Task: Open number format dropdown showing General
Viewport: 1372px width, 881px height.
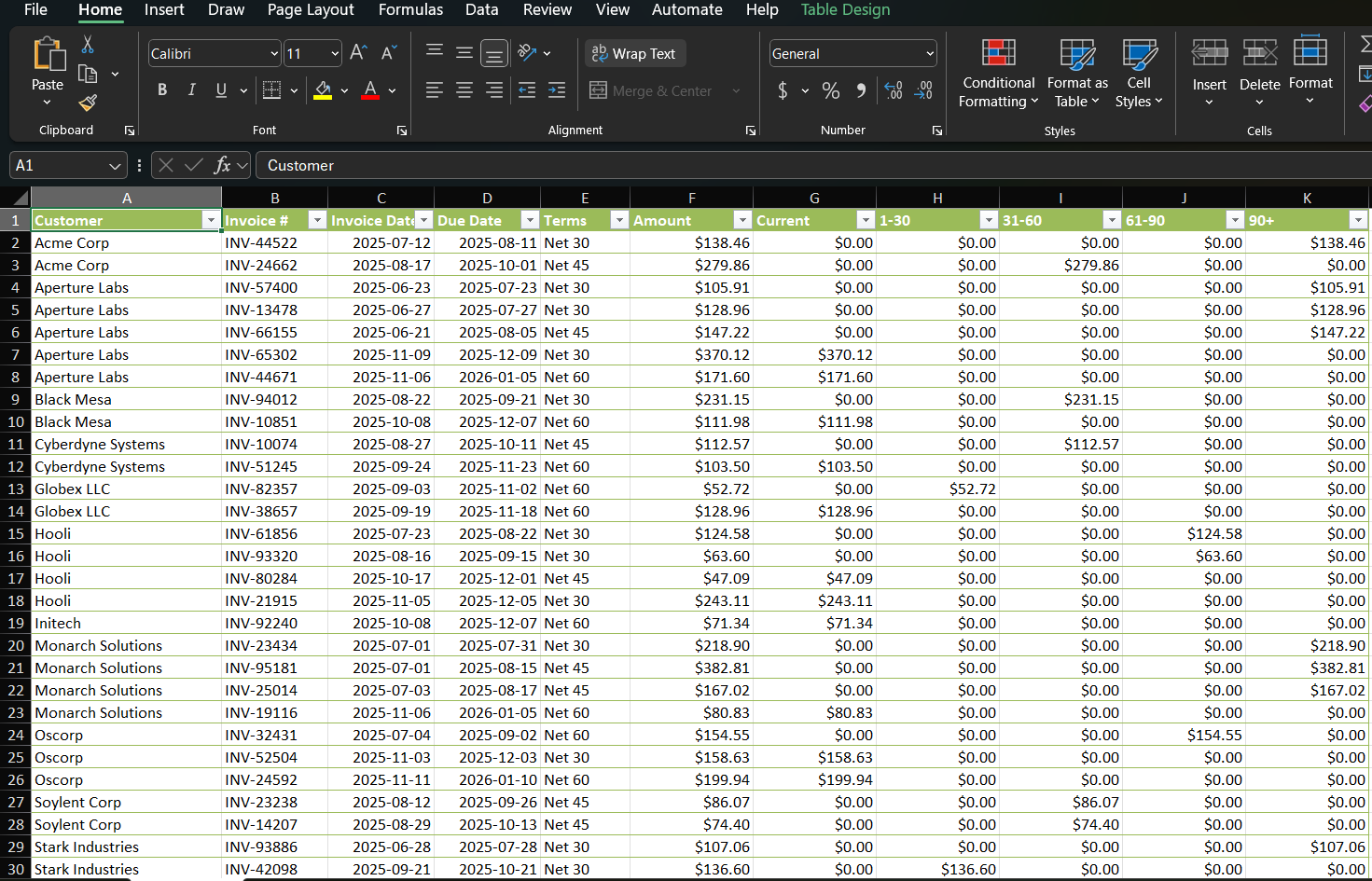Action: coord(929,54)
